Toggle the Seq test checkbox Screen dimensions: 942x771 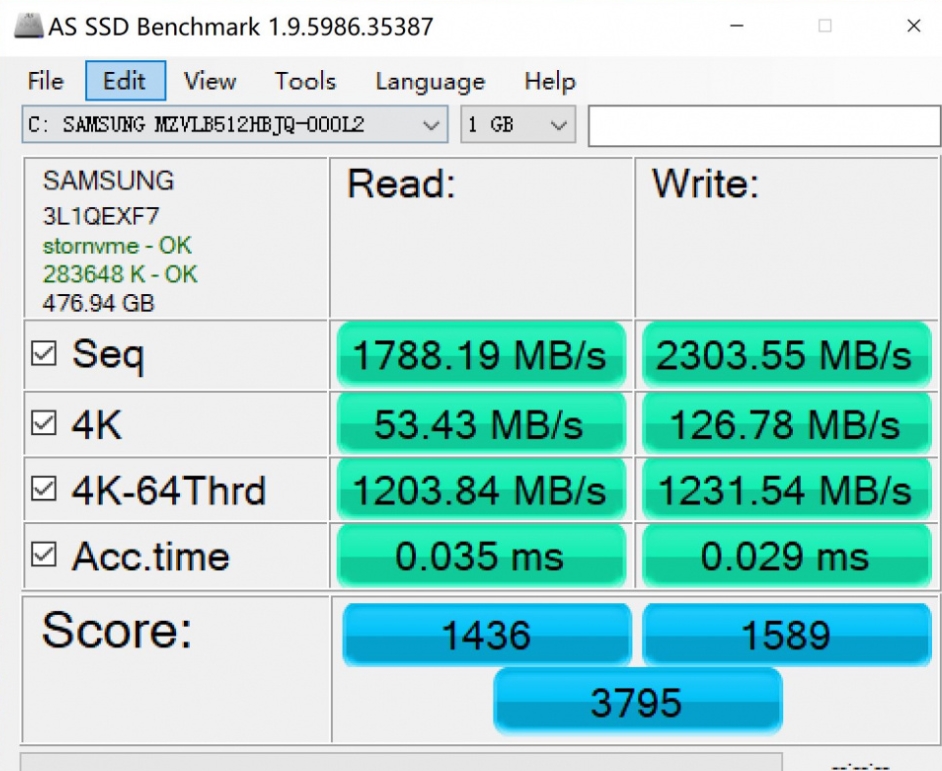(x=44, y=353)
